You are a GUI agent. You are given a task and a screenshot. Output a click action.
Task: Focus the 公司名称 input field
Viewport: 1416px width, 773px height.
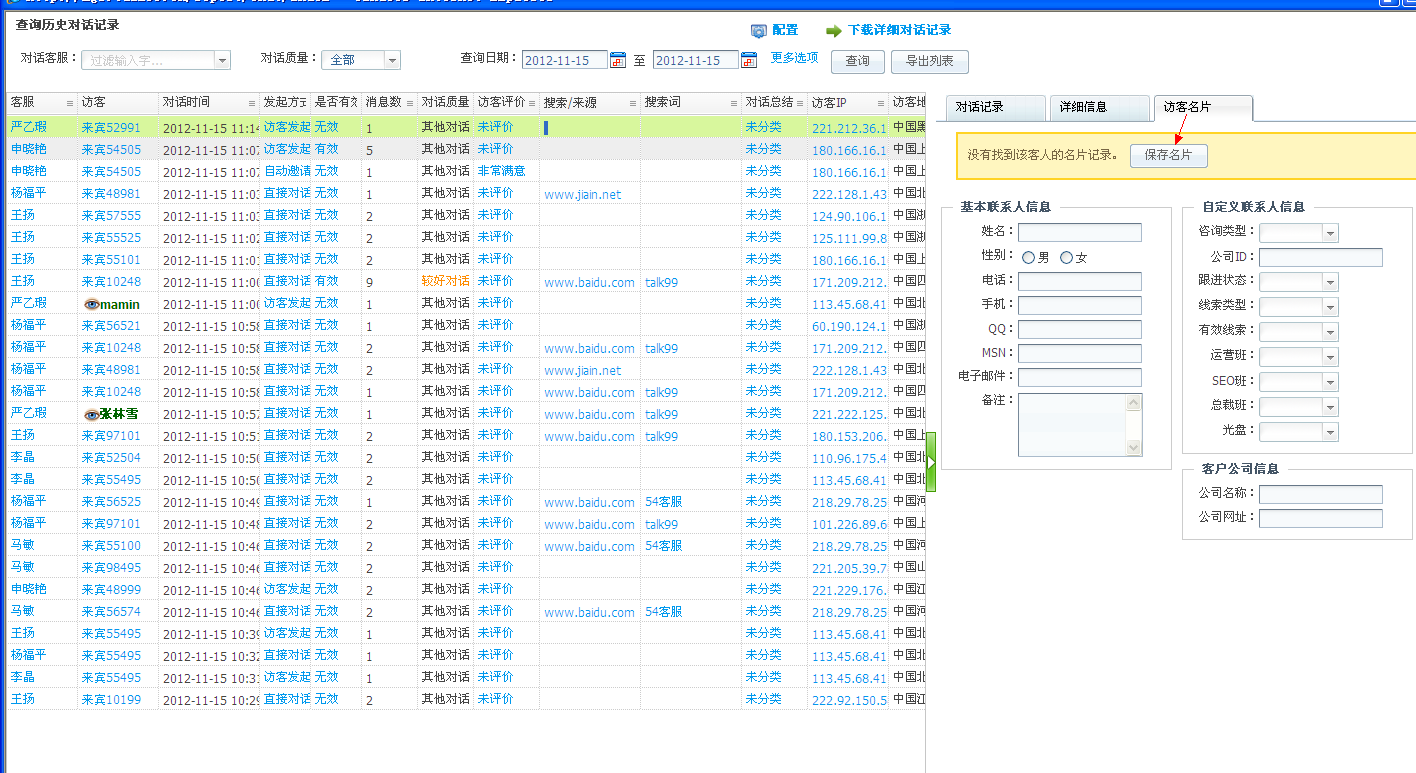point(1321,495)
